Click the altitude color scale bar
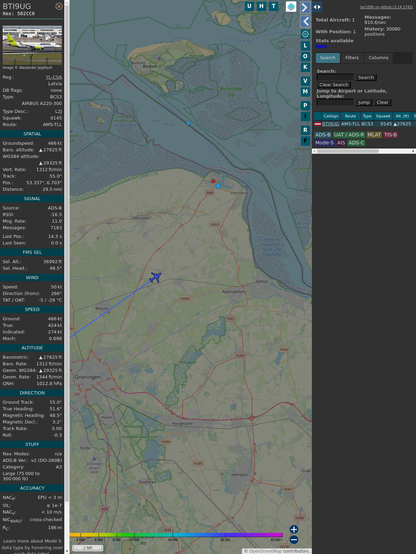This screenshot has width=416, height=554. 176,535
